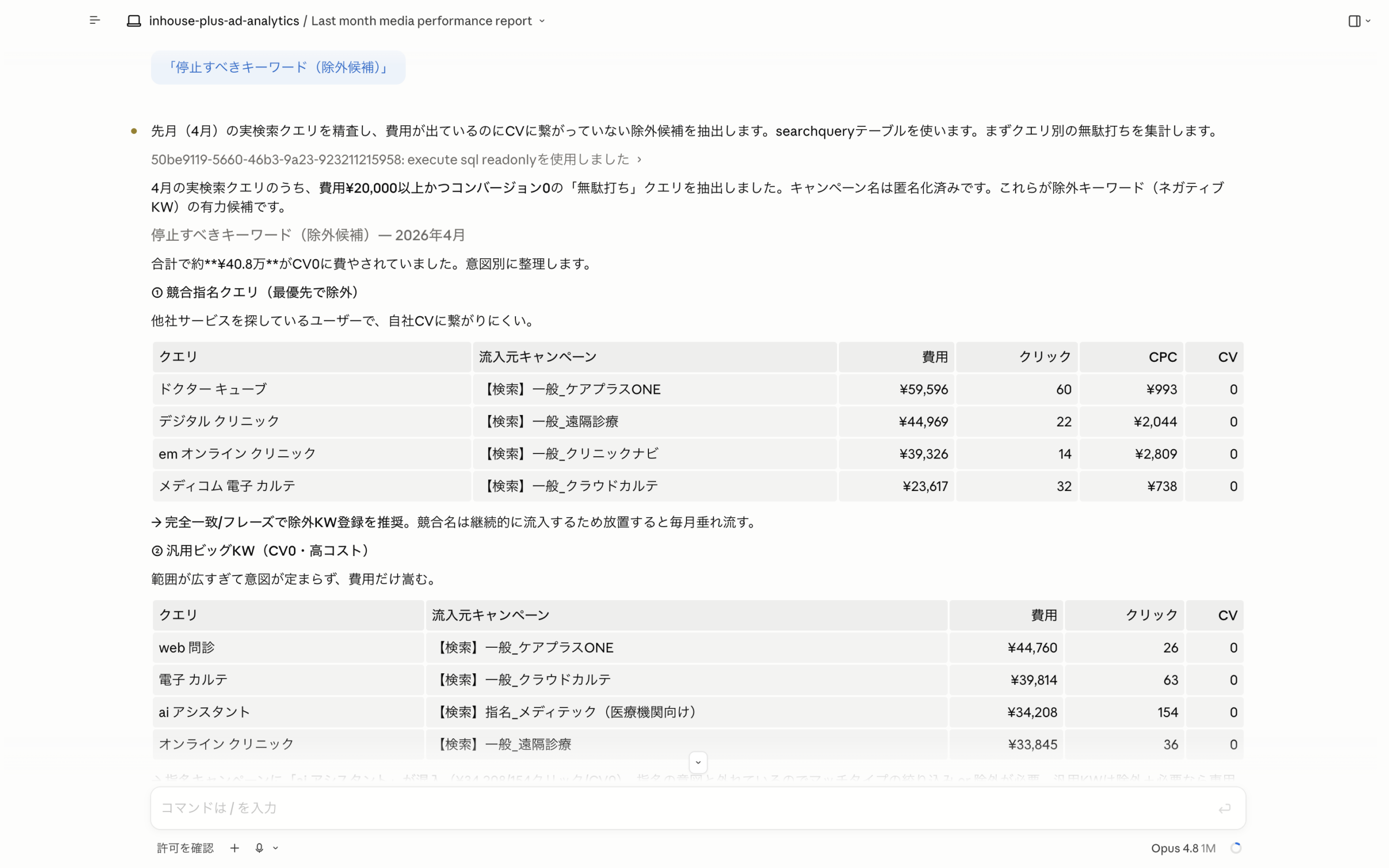Viewport: 1389px width, 868px height.
Task: Click the laptop project icon
Action: point(133,21)
